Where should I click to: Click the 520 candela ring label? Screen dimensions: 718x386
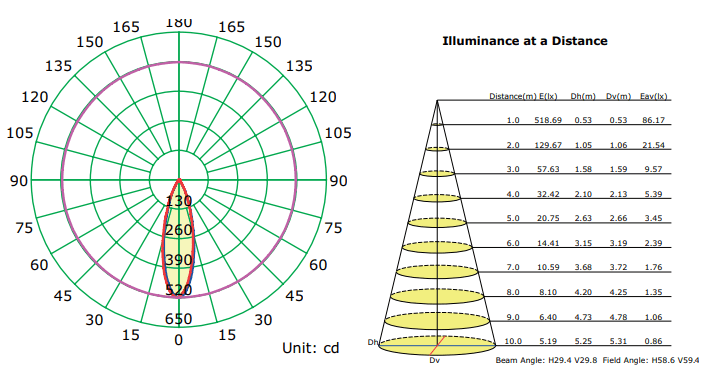(179, 290)
